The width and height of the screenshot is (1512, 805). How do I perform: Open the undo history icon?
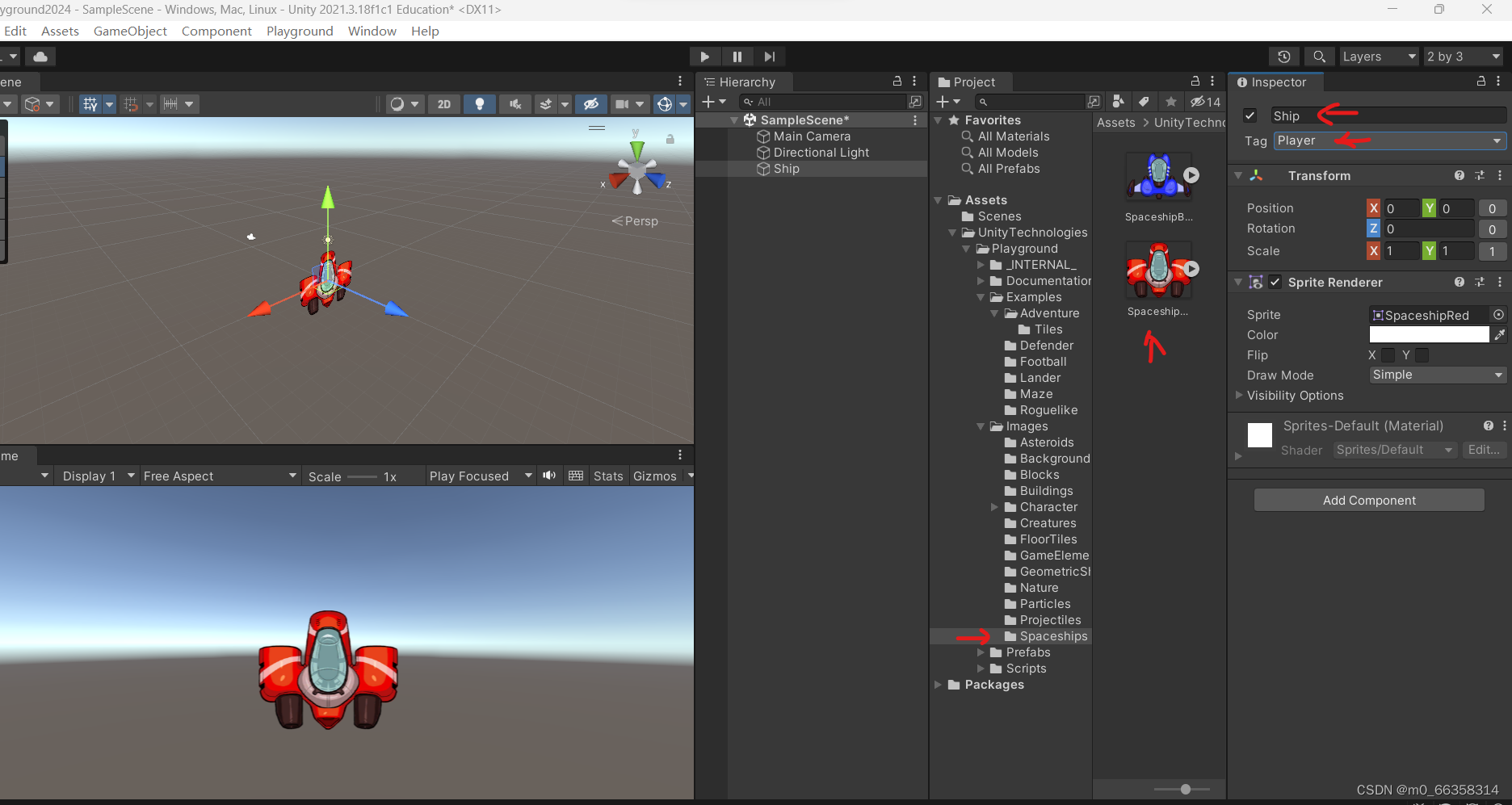point(1283,57)
